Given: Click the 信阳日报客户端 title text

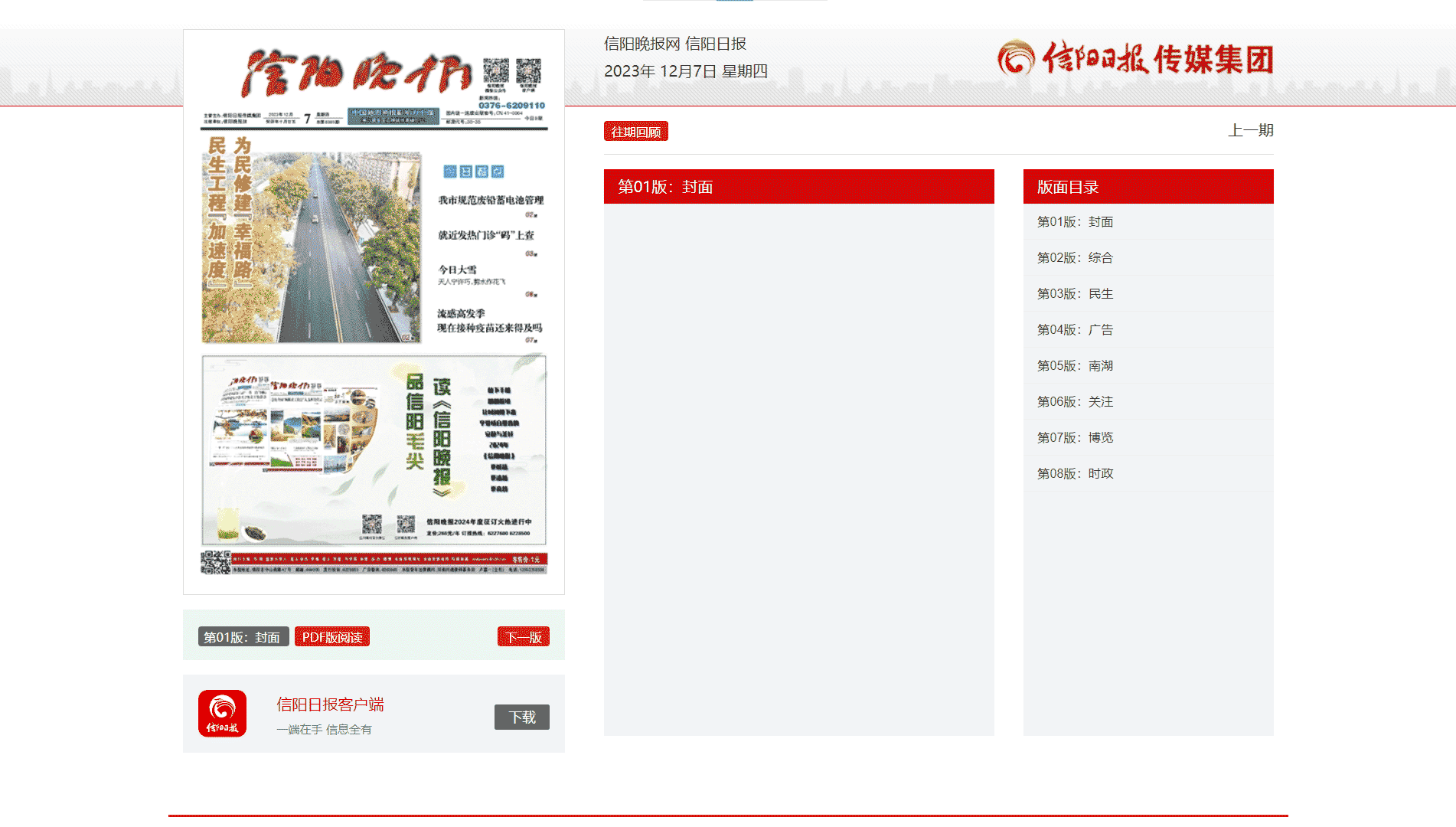Looking at the screenshot, I should pos(330,704).
